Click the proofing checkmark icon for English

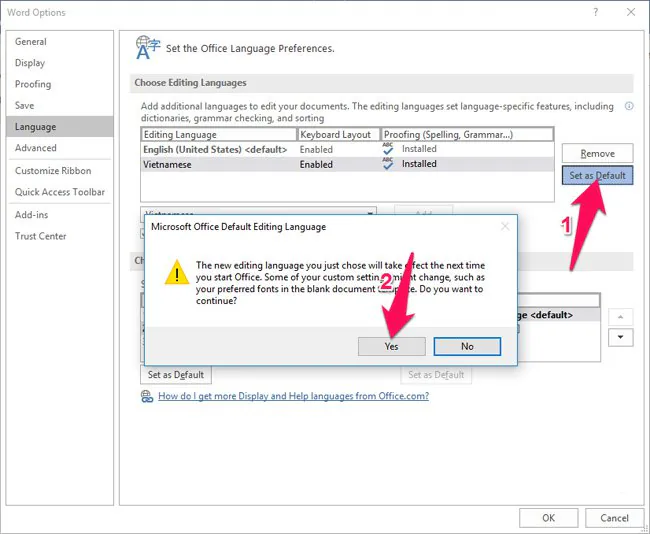(388, 149)
